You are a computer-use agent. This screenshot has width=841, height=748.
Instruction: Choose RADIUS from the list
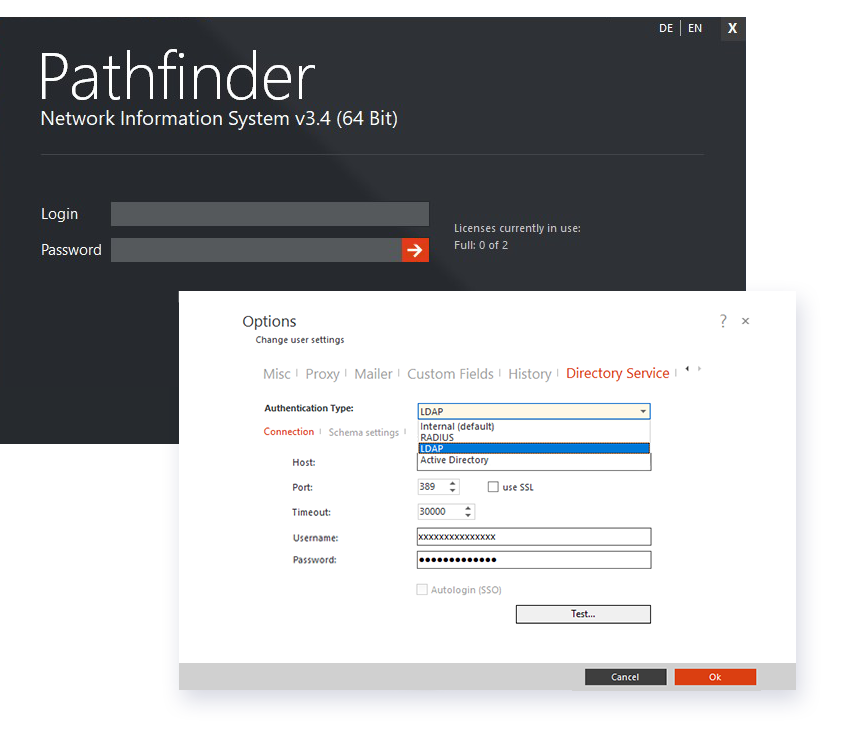pyautogui.click(x=534, y=438)
